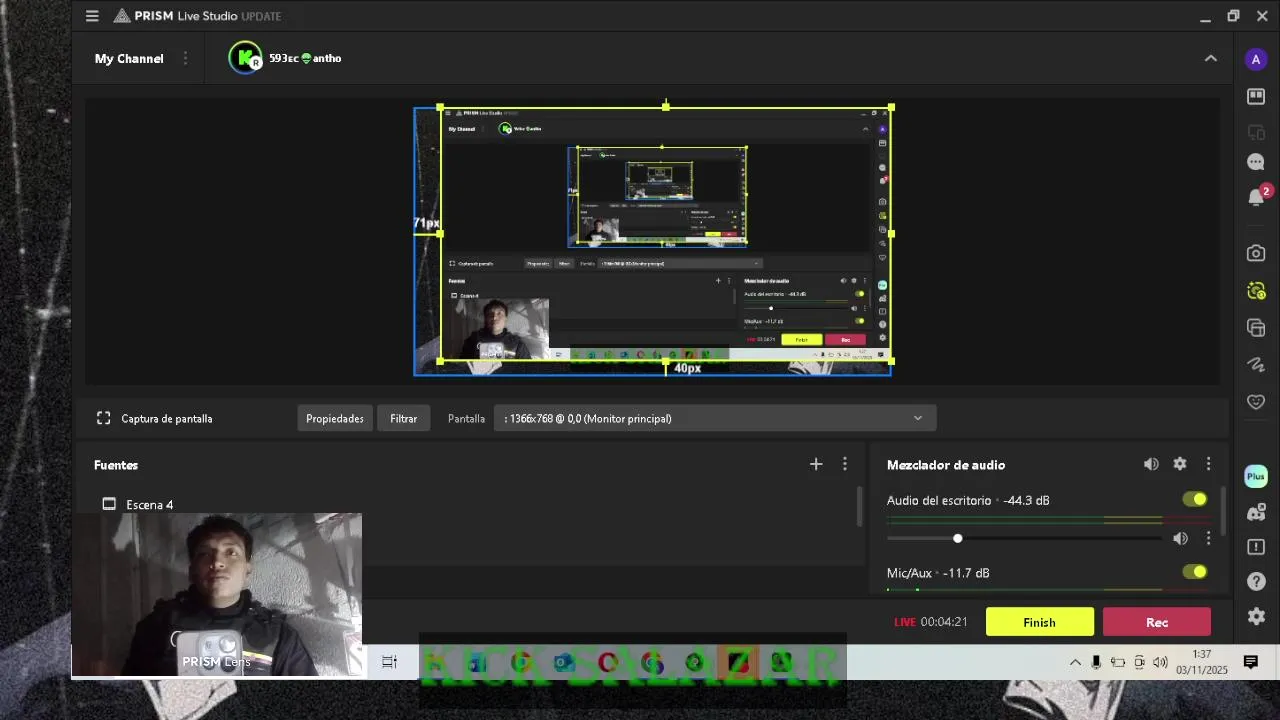Viewport: 1280px width, 720px height.
Task: Open the heart smiley sticker icon
Action: pyautogui.click(x=1256, y=402)
